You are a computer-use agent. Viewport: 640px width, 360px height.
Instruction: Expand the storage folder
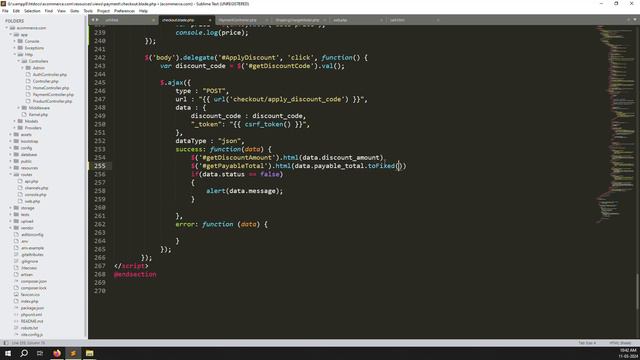[11, 208]
